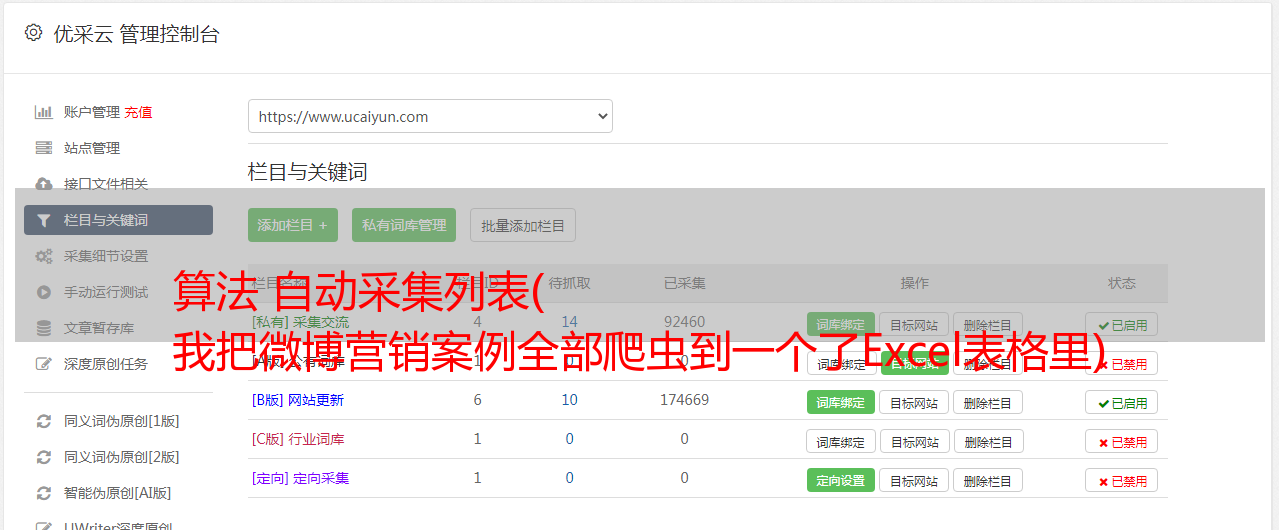Click the 定向设置 button
The height and width of the screenshot is (530, 1279).
pyautogui.click(x=841, y=481)
